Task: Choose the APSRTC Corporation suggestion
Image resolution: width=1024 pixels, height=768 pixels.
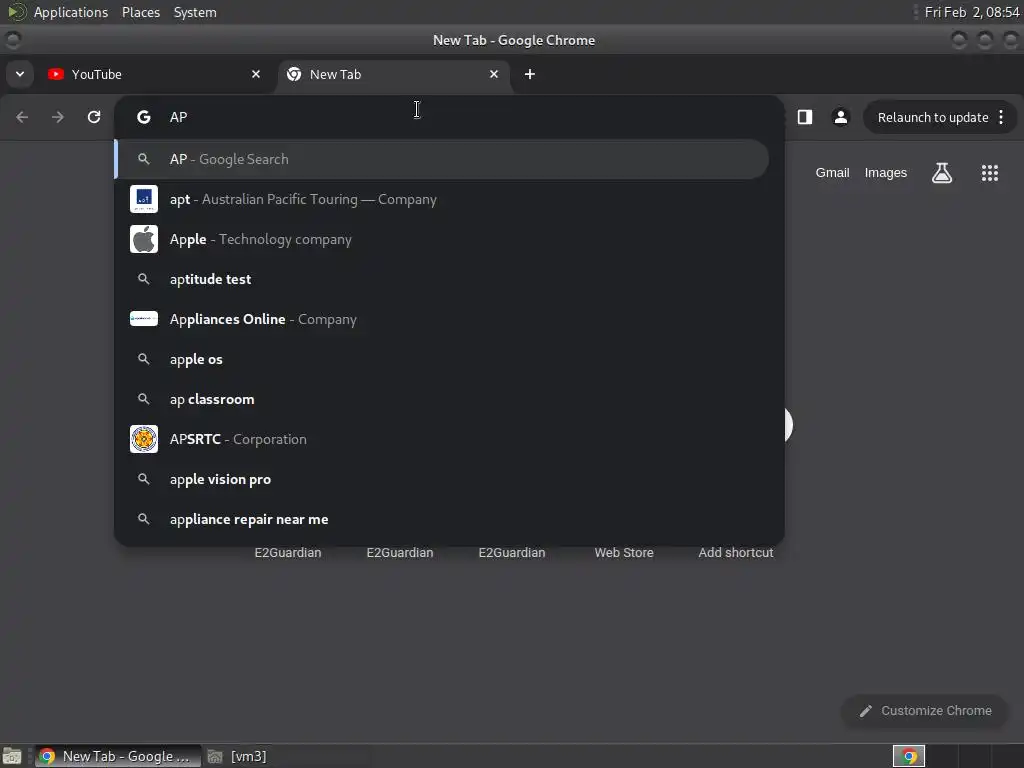Action: [442, 439]
